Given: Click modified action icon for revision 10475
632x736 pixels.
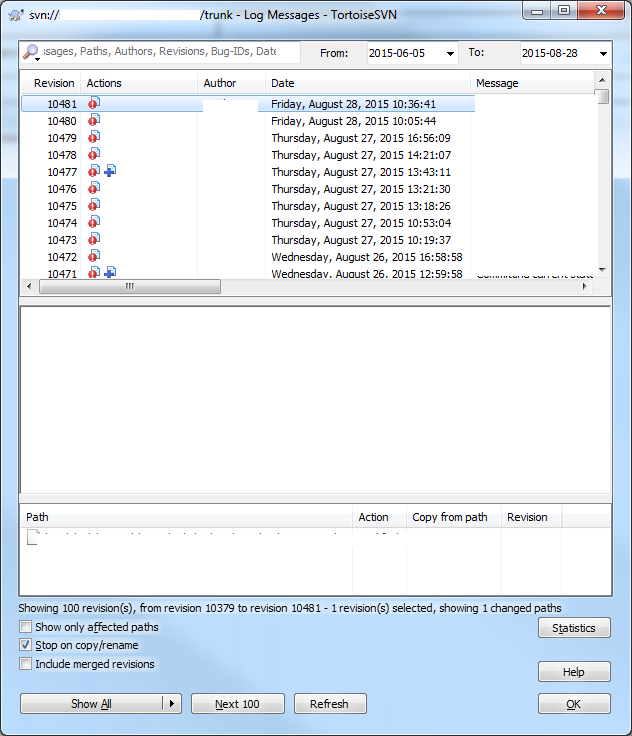Looking at the screenshot, I should pyautogui.click(x=94, y=205).
